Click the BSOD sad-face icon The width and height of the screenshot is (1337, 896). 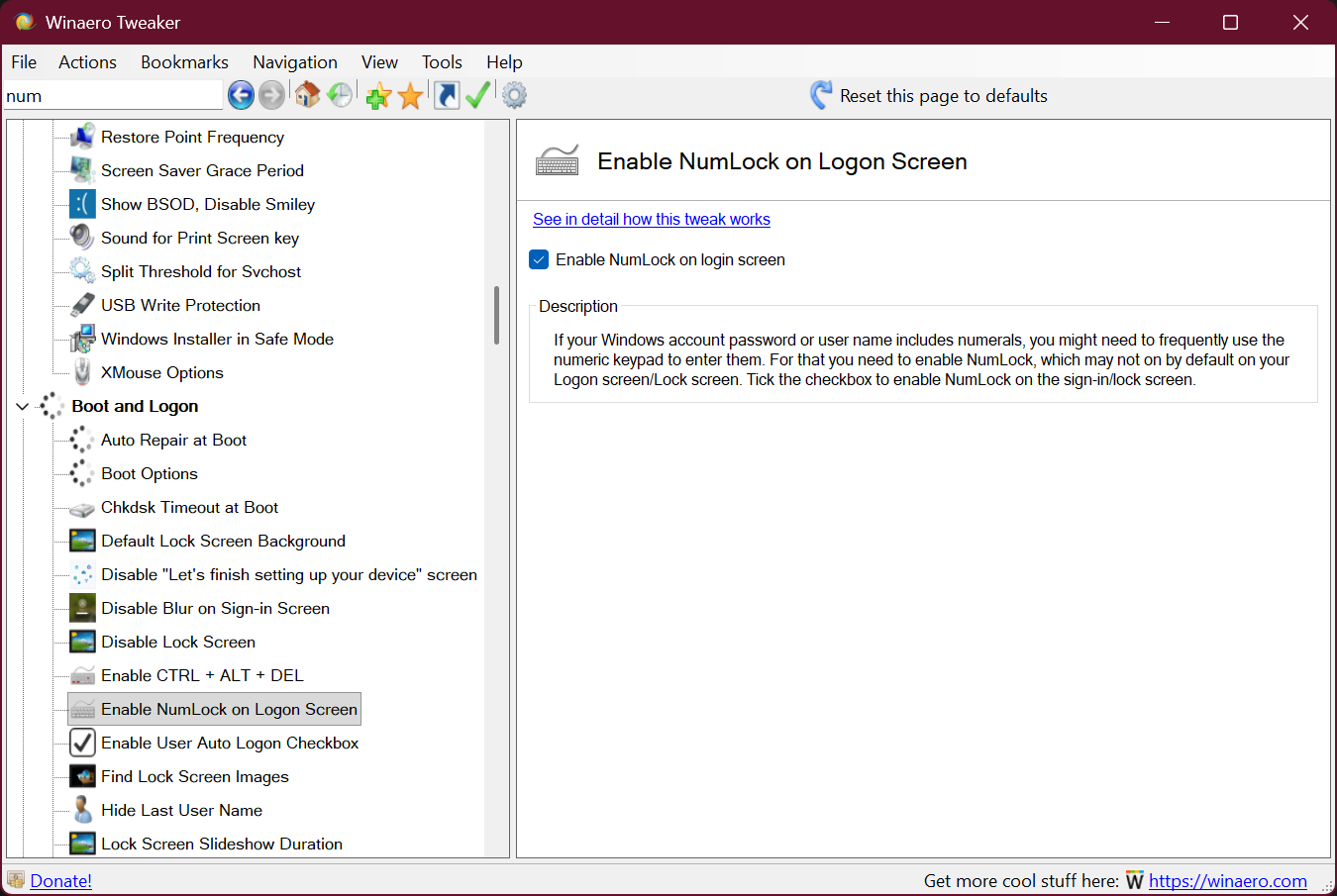click(82, 204)
